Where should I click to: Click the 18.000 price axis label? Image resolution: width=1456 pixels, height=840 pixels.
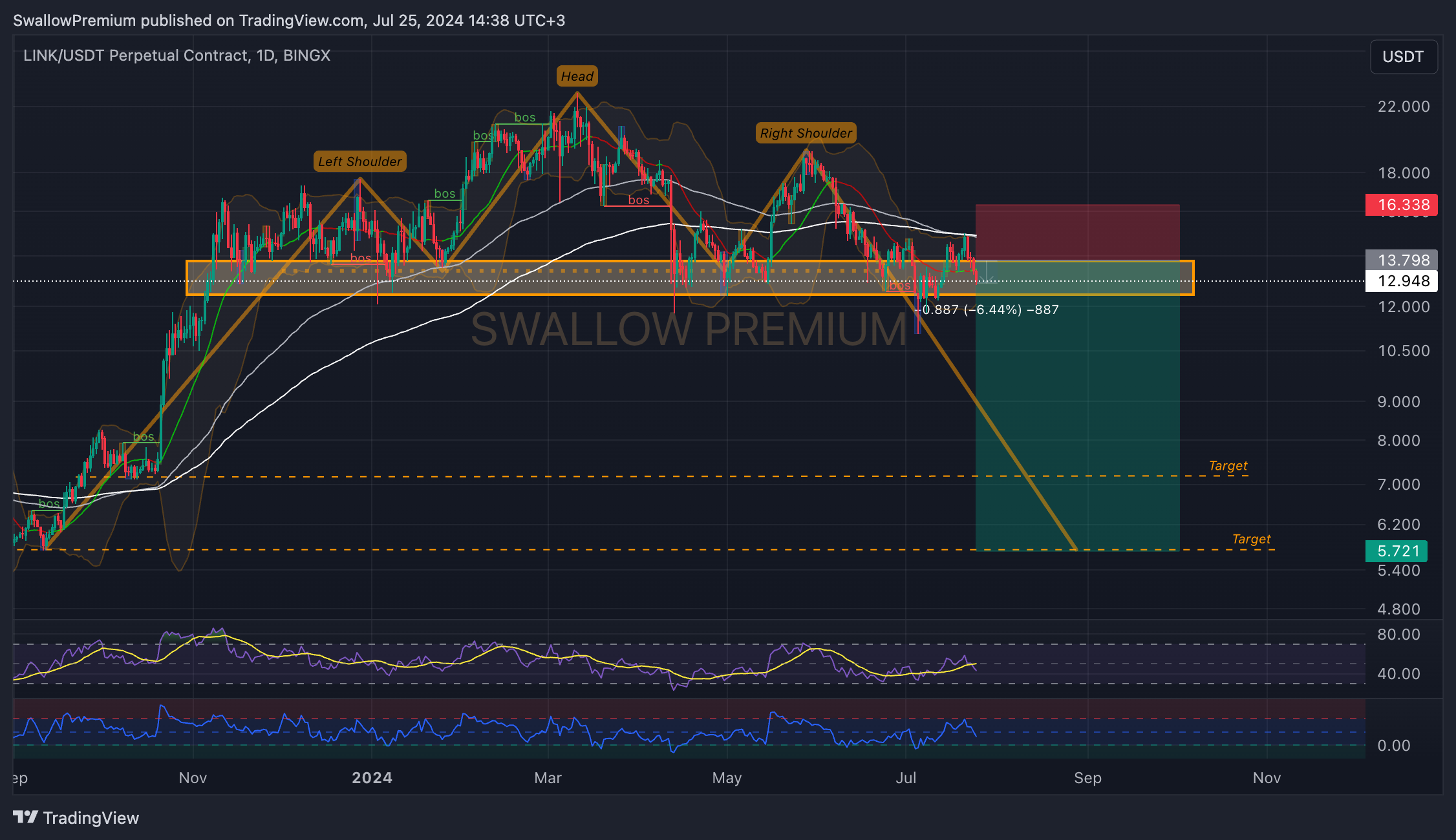coord(1404,173)
